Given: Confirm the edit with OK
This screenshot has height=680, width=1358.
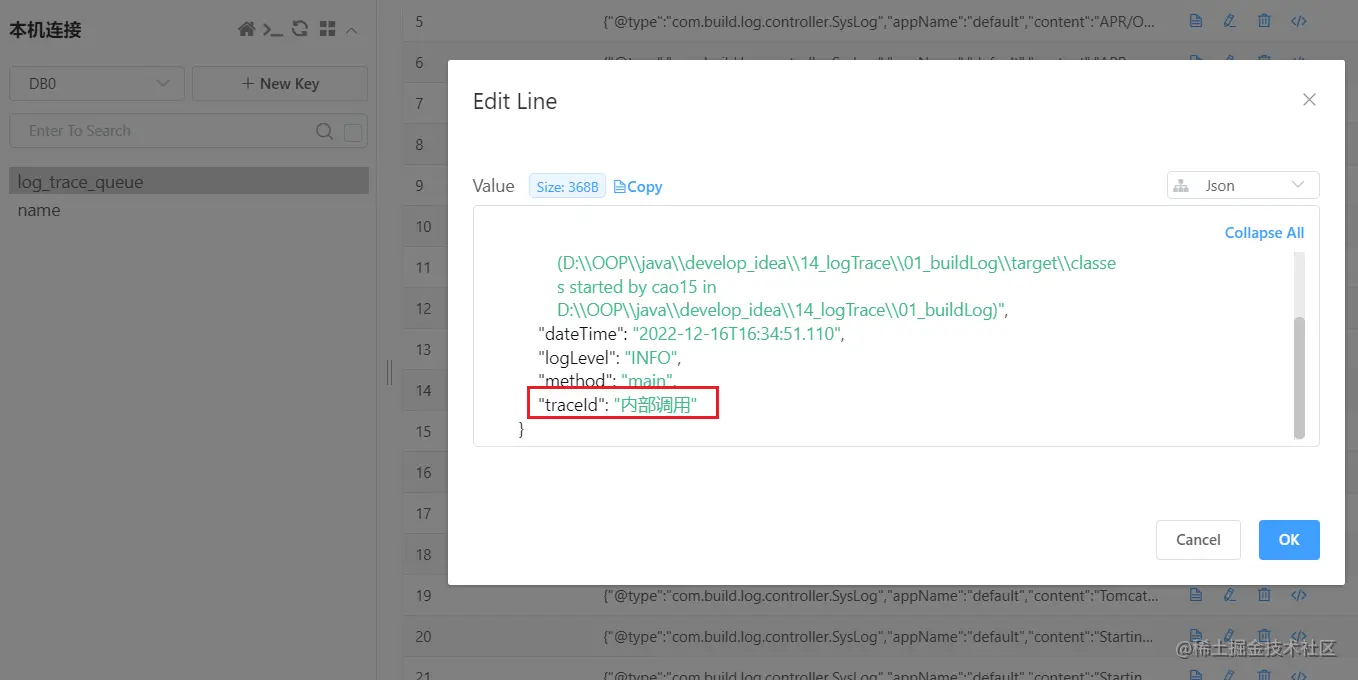Looking at the screenshot, I should [x=1289, y=540].
